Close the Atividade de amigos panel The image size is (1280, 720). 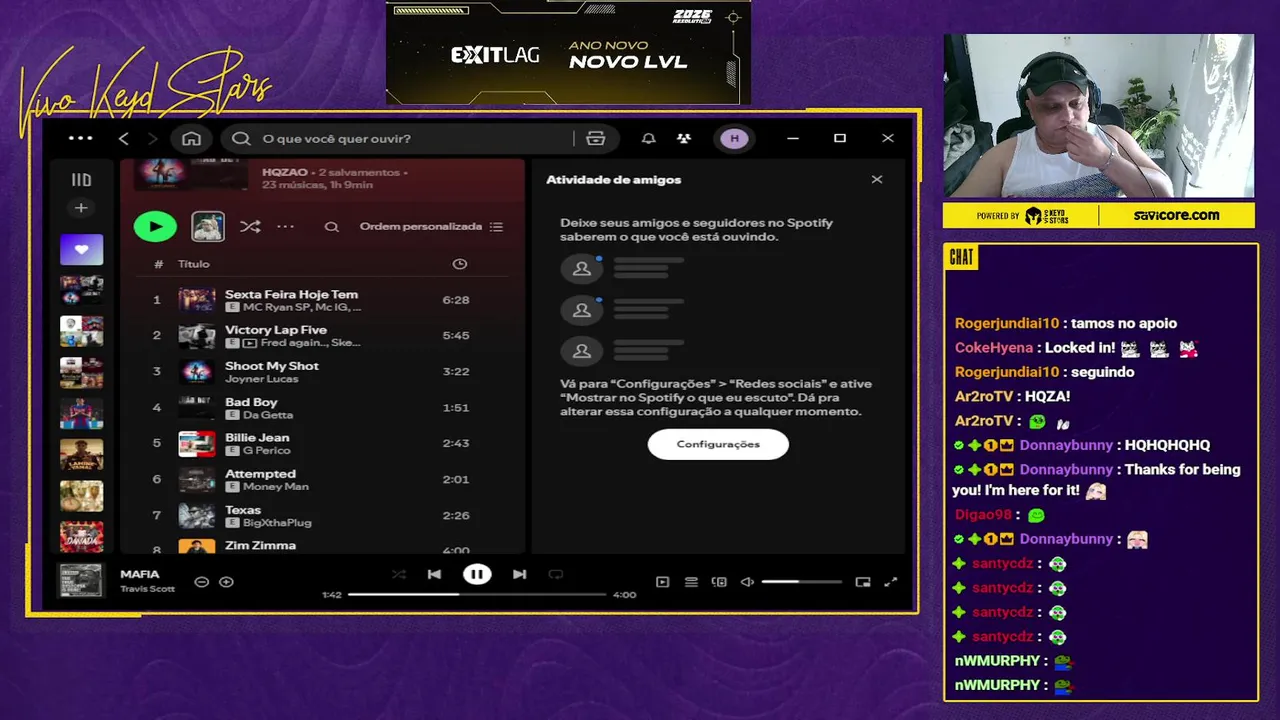877,180
